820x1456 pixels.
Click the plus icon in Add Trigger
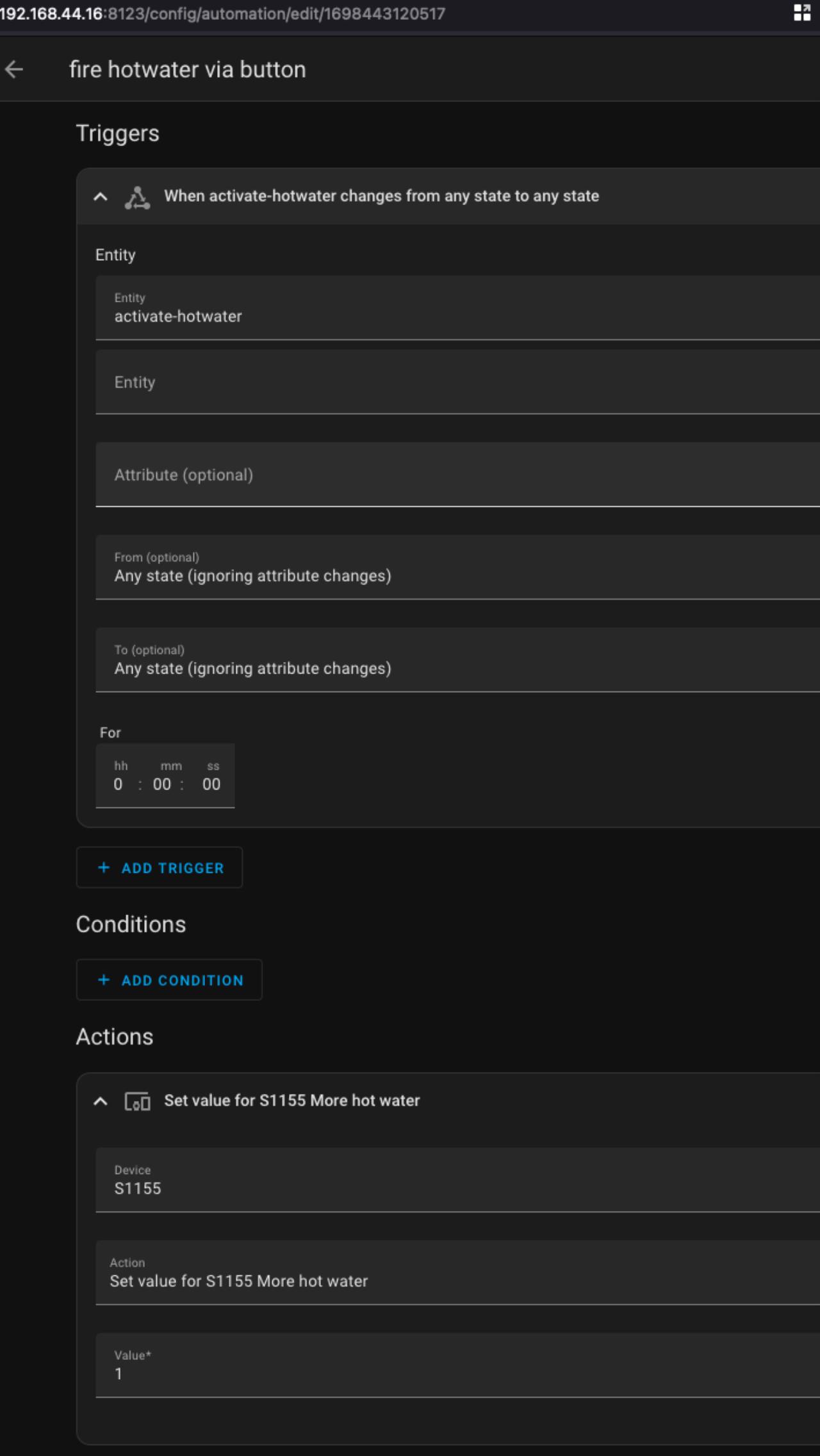[x=104, y=868]
